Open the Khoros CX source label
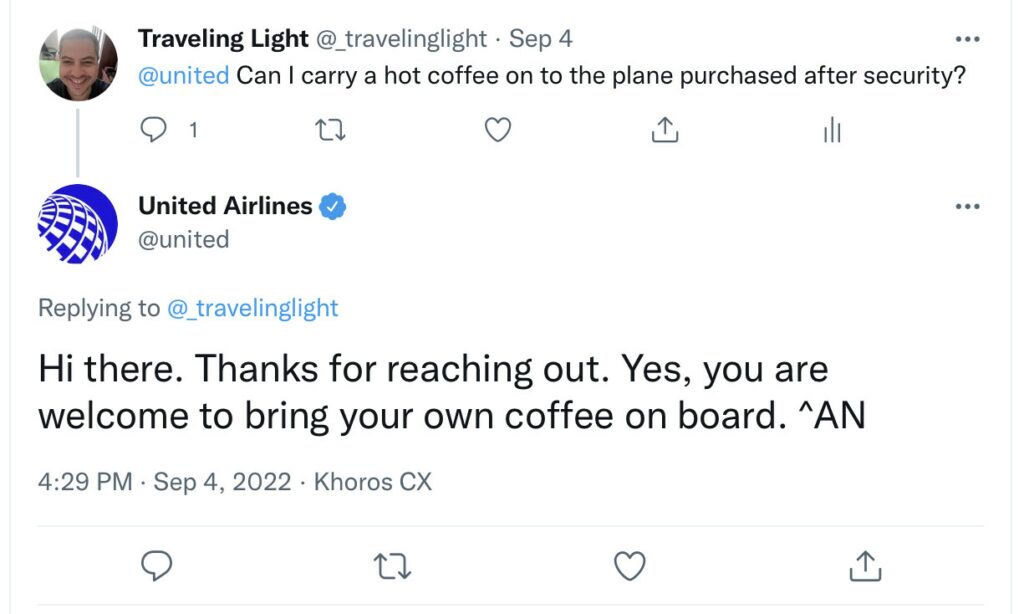Screen dimensions: 1024x614 click(x=373, y=482)
